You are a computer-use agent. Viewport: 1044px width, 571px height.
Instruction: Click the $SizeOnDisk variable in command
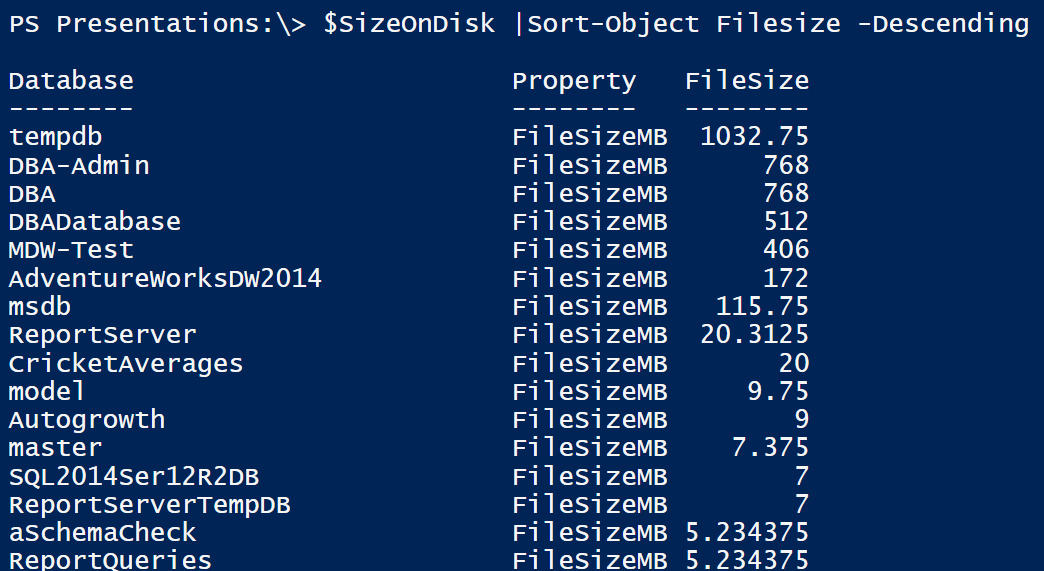[409, 24]
